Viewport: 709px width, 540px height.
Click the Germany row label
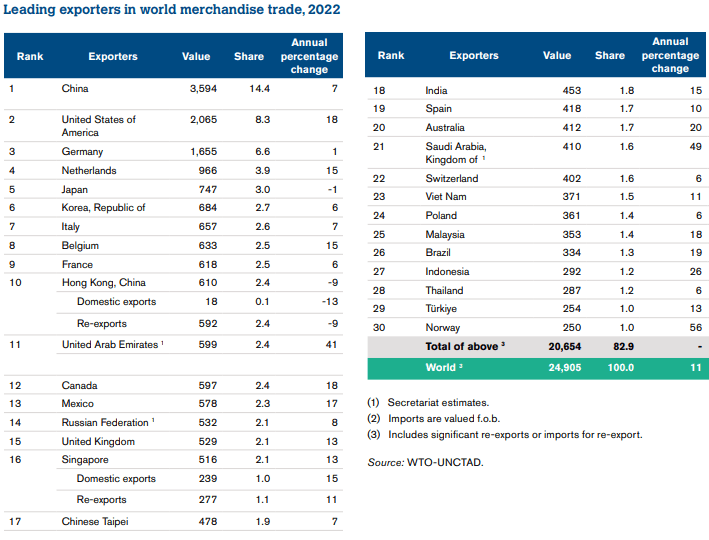point(83,151)
